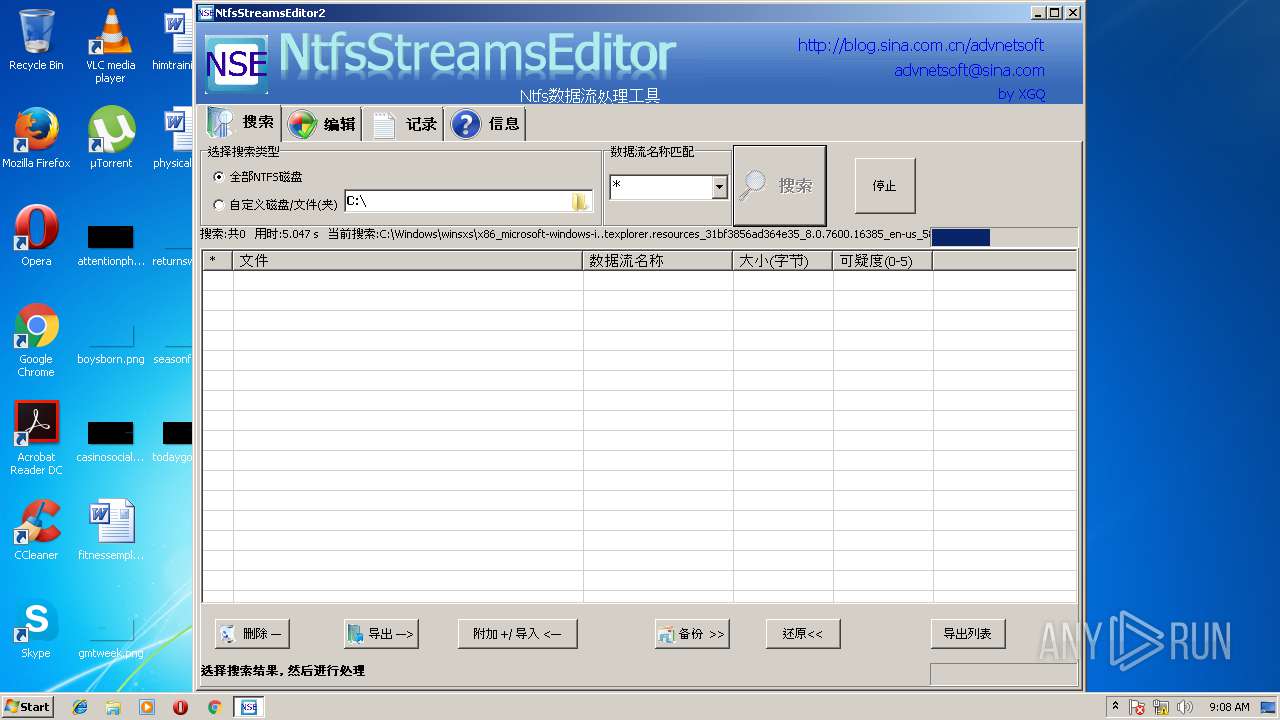Click the NSE logo icon in the banner
Image resolution: width=1280 pixels, height=720 pixels.
(x=237, y=65)
